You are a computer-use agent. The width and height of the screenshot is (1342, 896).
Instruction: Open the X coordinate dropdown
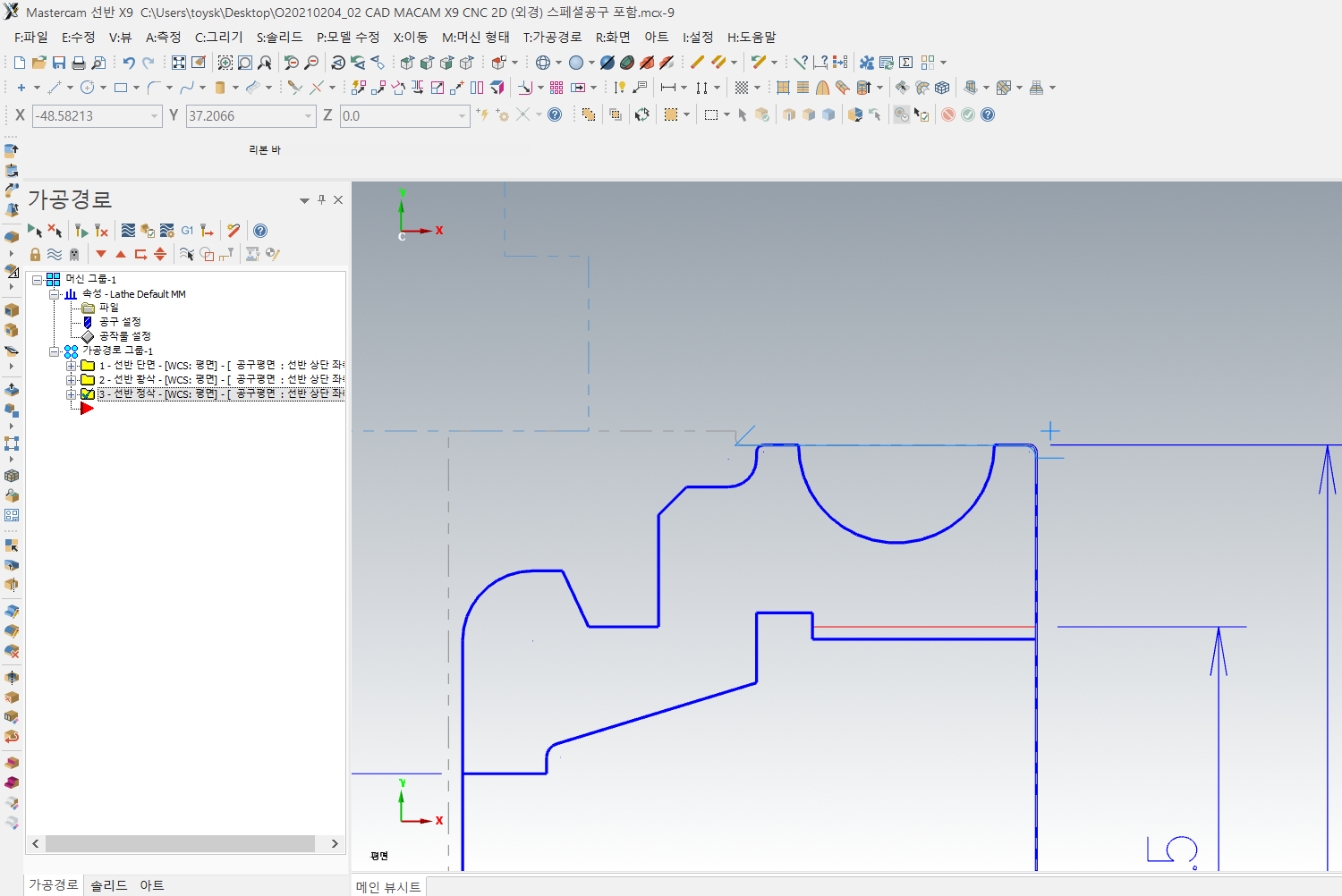[155, 116]
